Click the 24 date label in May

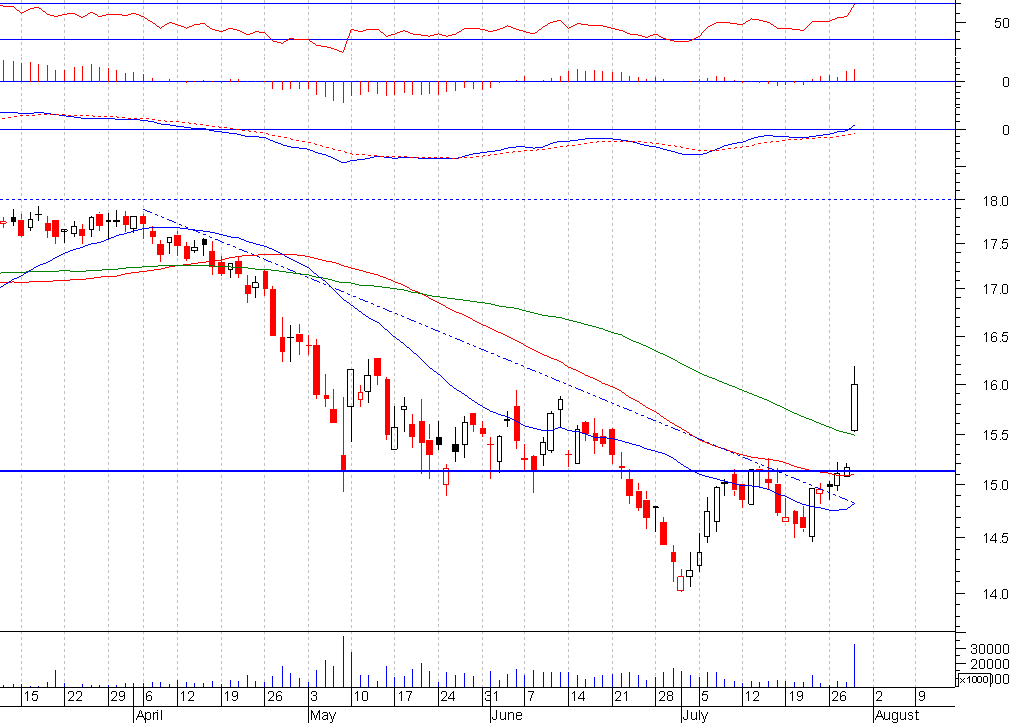(447, 697)
